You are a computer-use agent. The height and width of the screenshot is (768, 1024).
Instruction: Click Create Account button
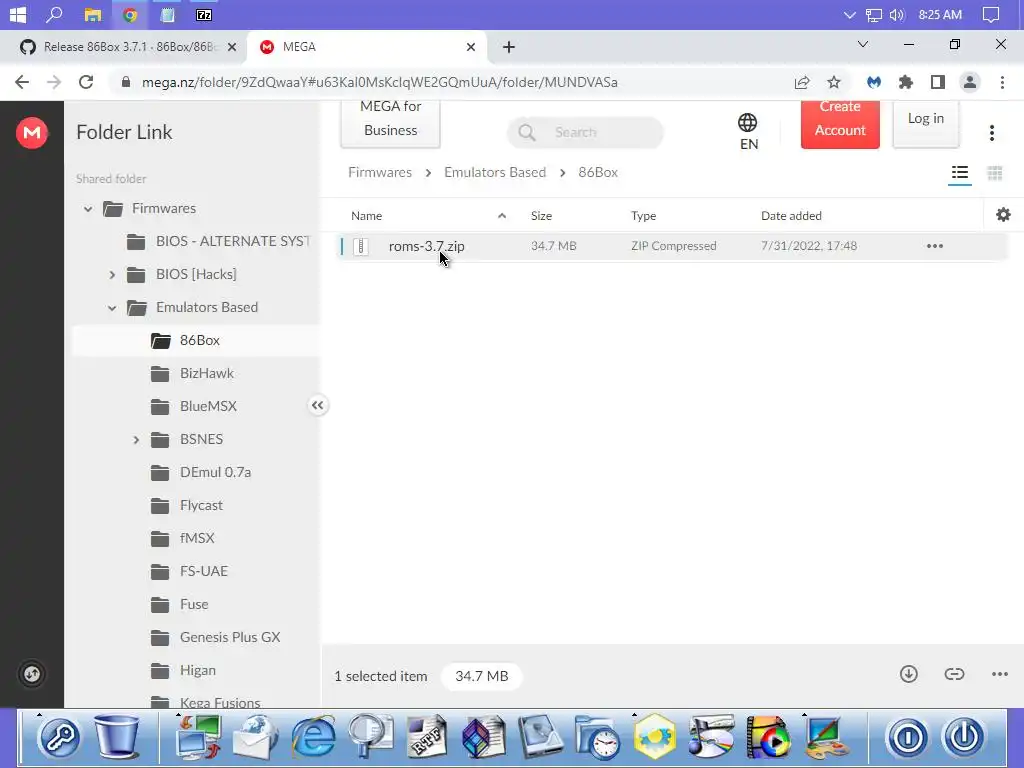(840, 124)
